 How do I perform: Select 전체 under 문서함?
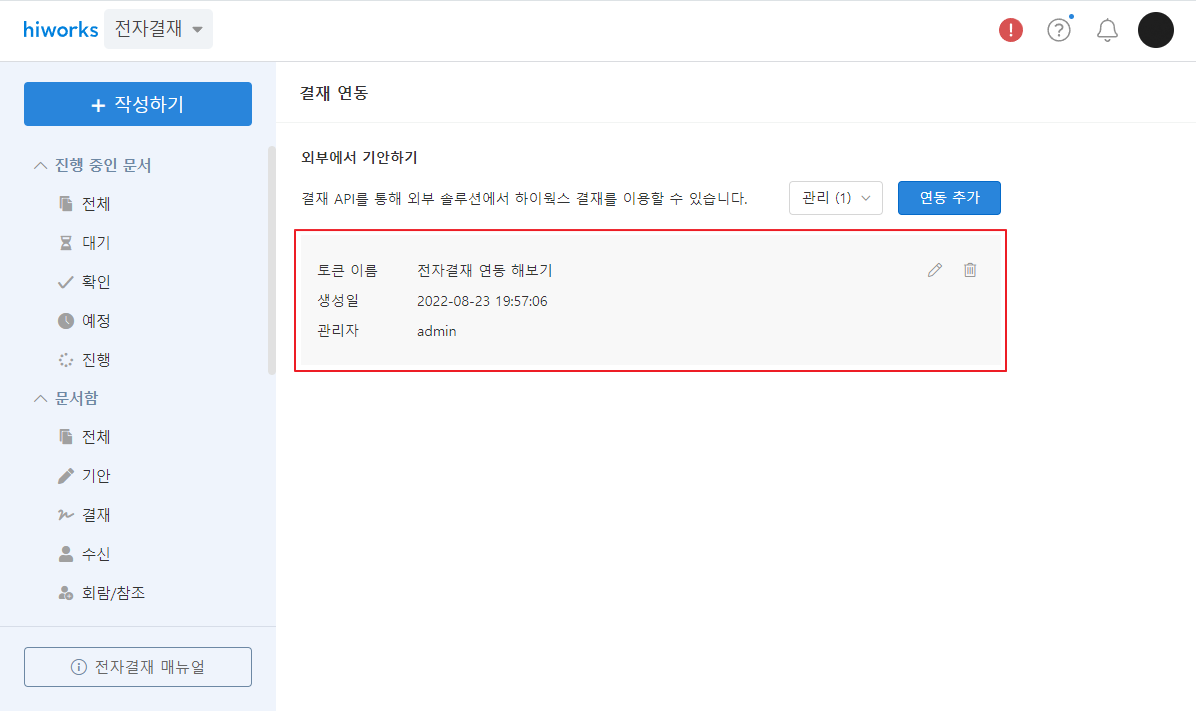point(95,436)
